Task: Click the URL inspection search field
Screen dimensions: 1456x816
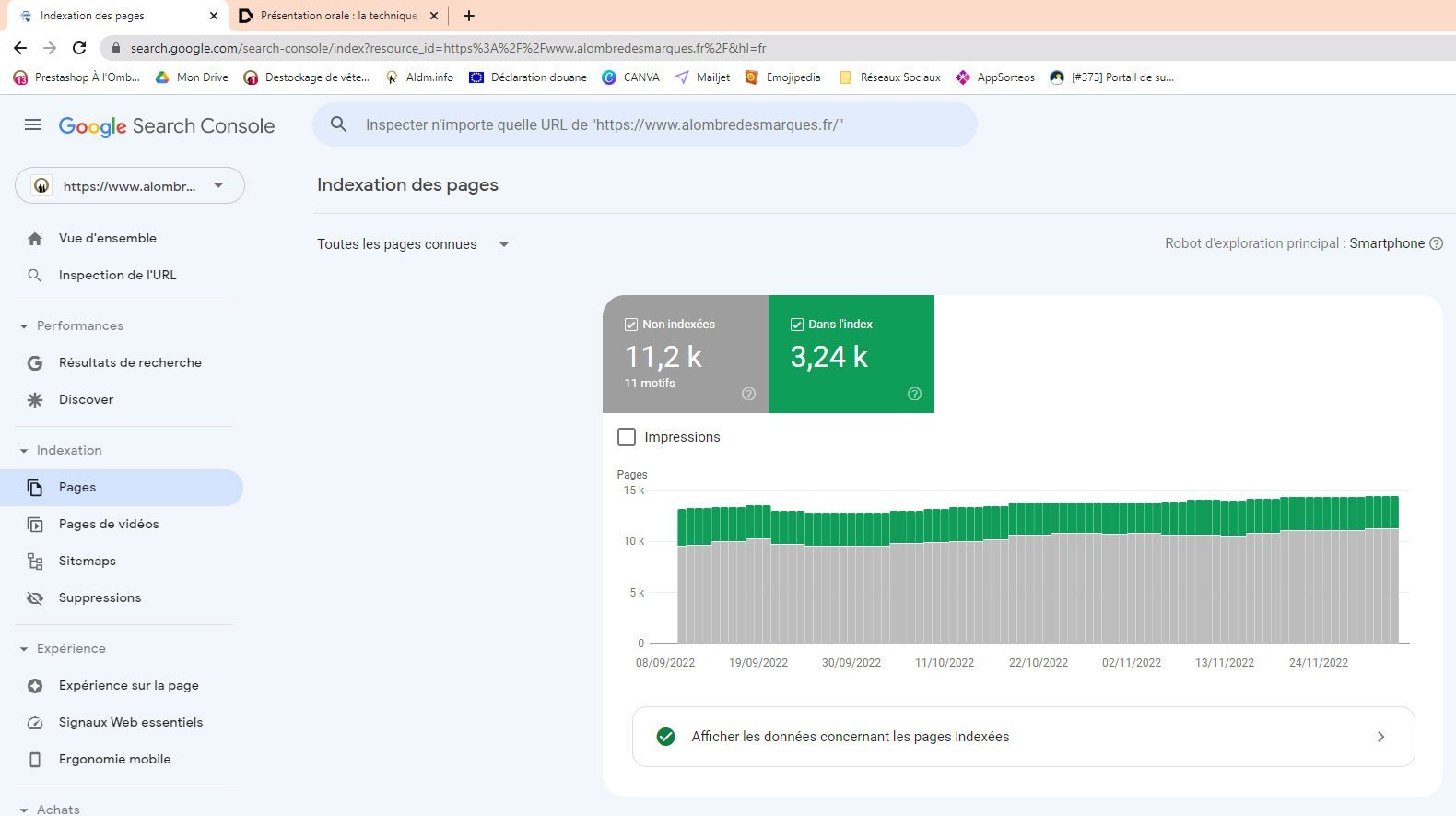Action: pos(645,124)
